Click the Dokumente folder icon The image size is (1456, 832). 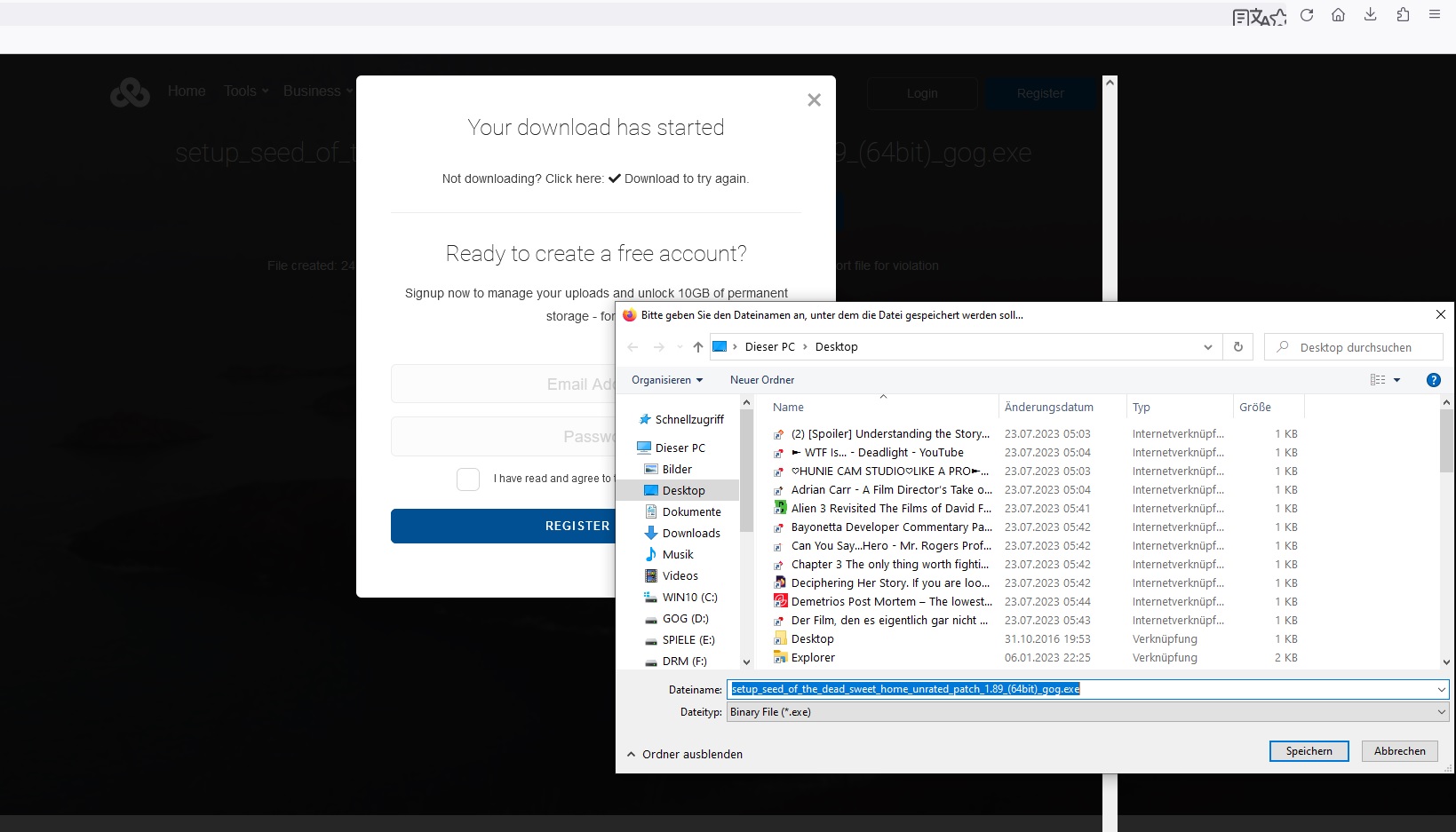(x=651, y=511)
